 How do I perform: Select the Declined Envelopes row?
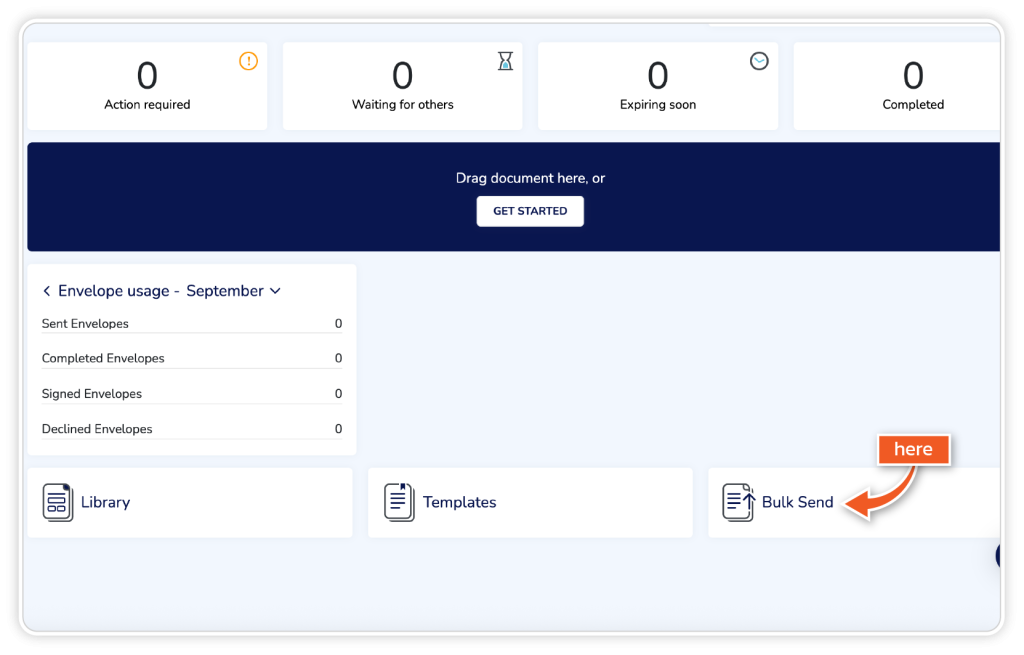coord(191,429)
